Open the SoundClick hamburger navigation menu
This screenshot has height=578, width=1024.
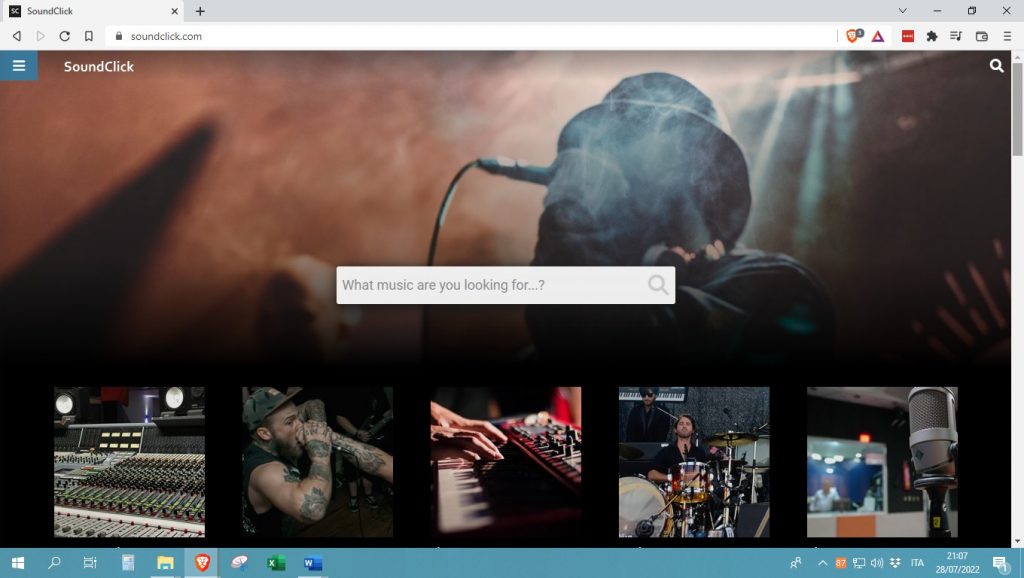(x=19, y=66)
